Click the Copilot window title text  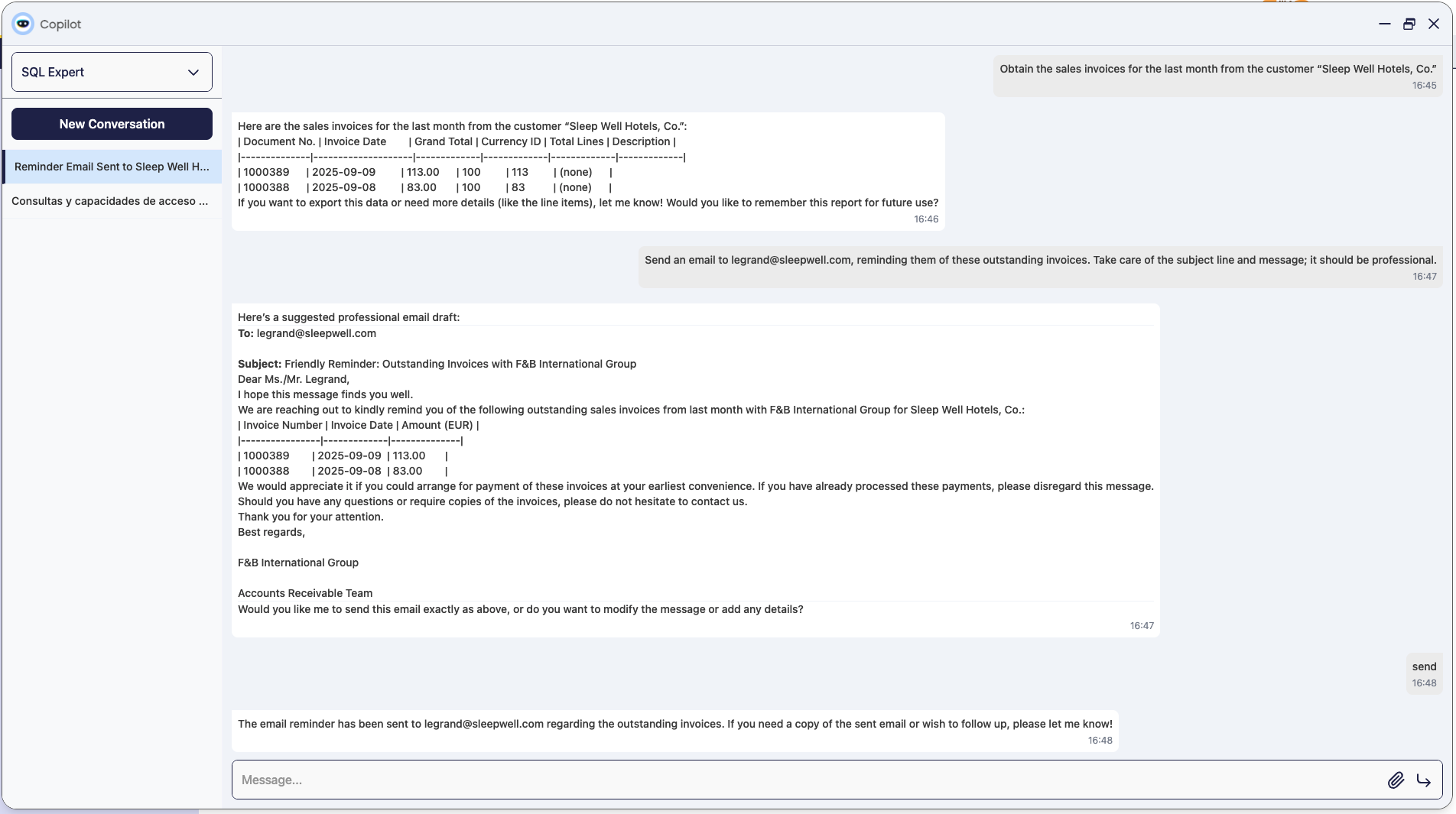(x=60, y=24)
